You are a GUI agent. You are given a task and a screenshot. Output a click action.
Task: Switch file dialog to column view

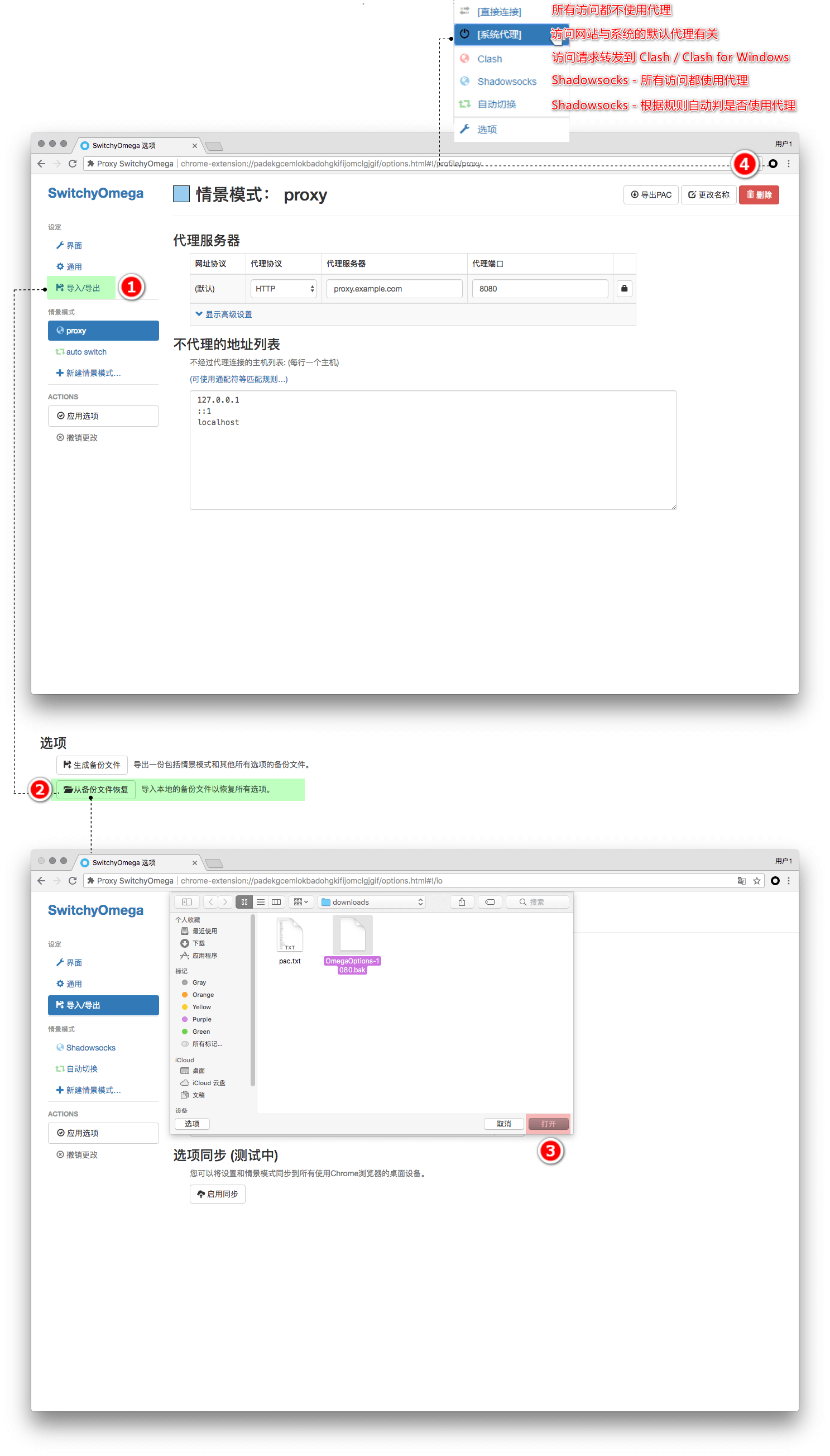[x=276, y=901]
